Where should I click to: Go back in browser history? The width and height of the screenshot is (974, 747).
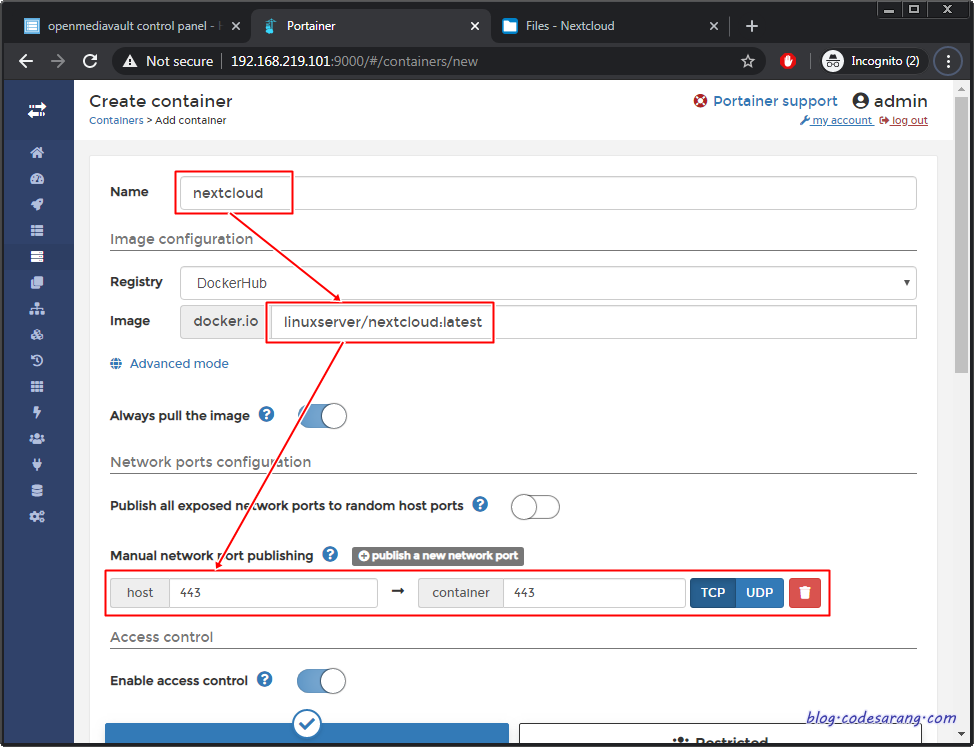click(x=26, y=61)
